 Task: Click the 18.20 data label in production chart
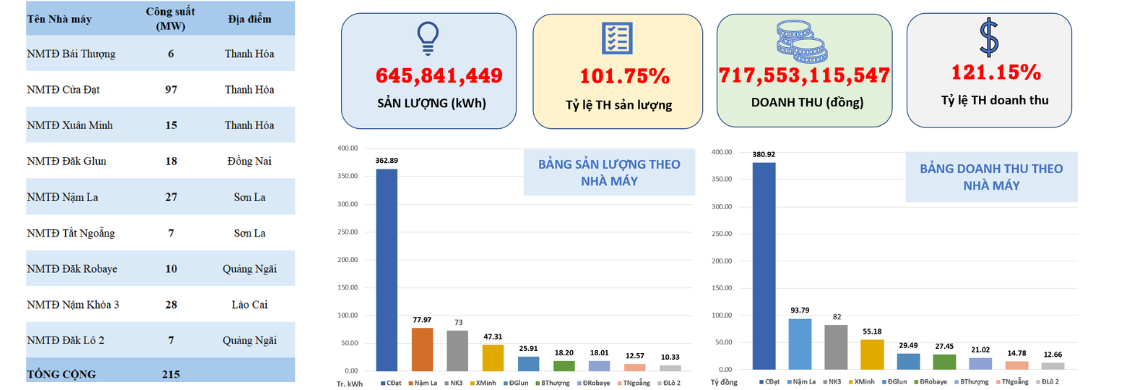pos(564,354)
